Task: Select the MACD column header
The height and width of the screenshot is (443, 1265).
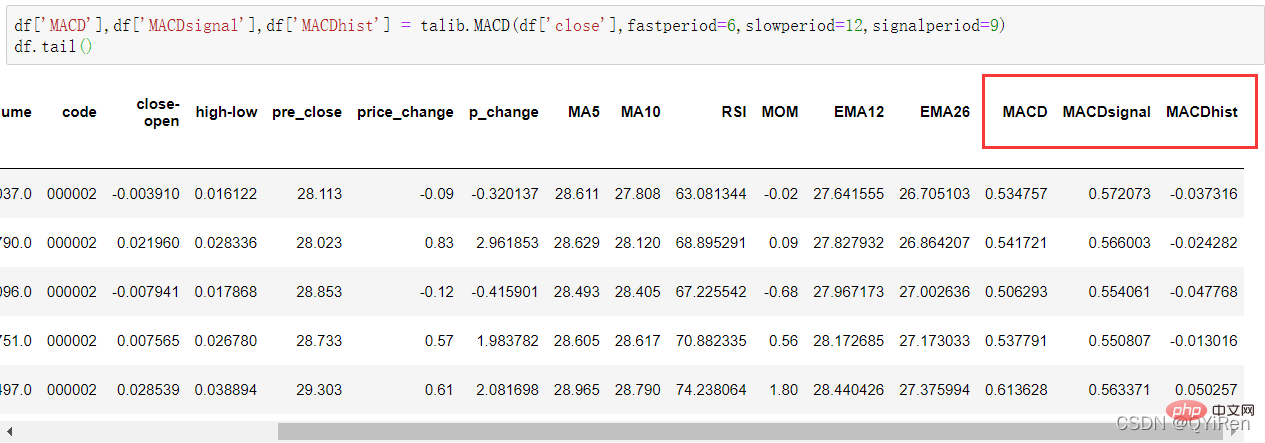Action: click(1025, 112)
